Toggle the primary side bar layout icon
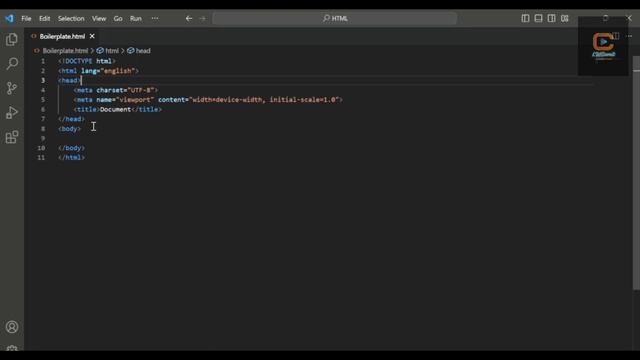Image resolution: width=640 pixels, height=360 pixels. (525, 18)
